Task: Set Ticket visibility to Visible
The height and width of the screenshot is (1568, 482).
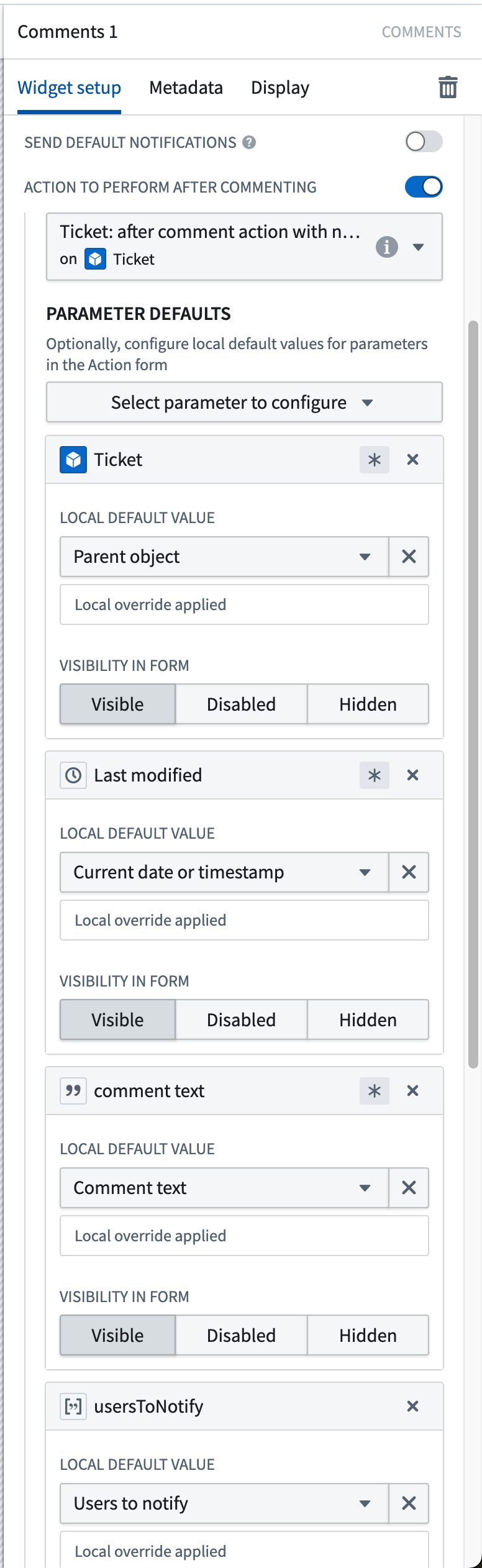Action: click(117, 704)
